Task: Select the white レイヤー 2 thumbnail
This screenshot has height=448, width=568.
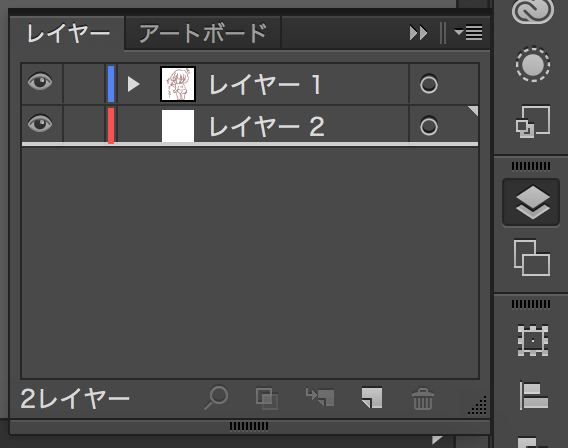Action: pos(178,126)
